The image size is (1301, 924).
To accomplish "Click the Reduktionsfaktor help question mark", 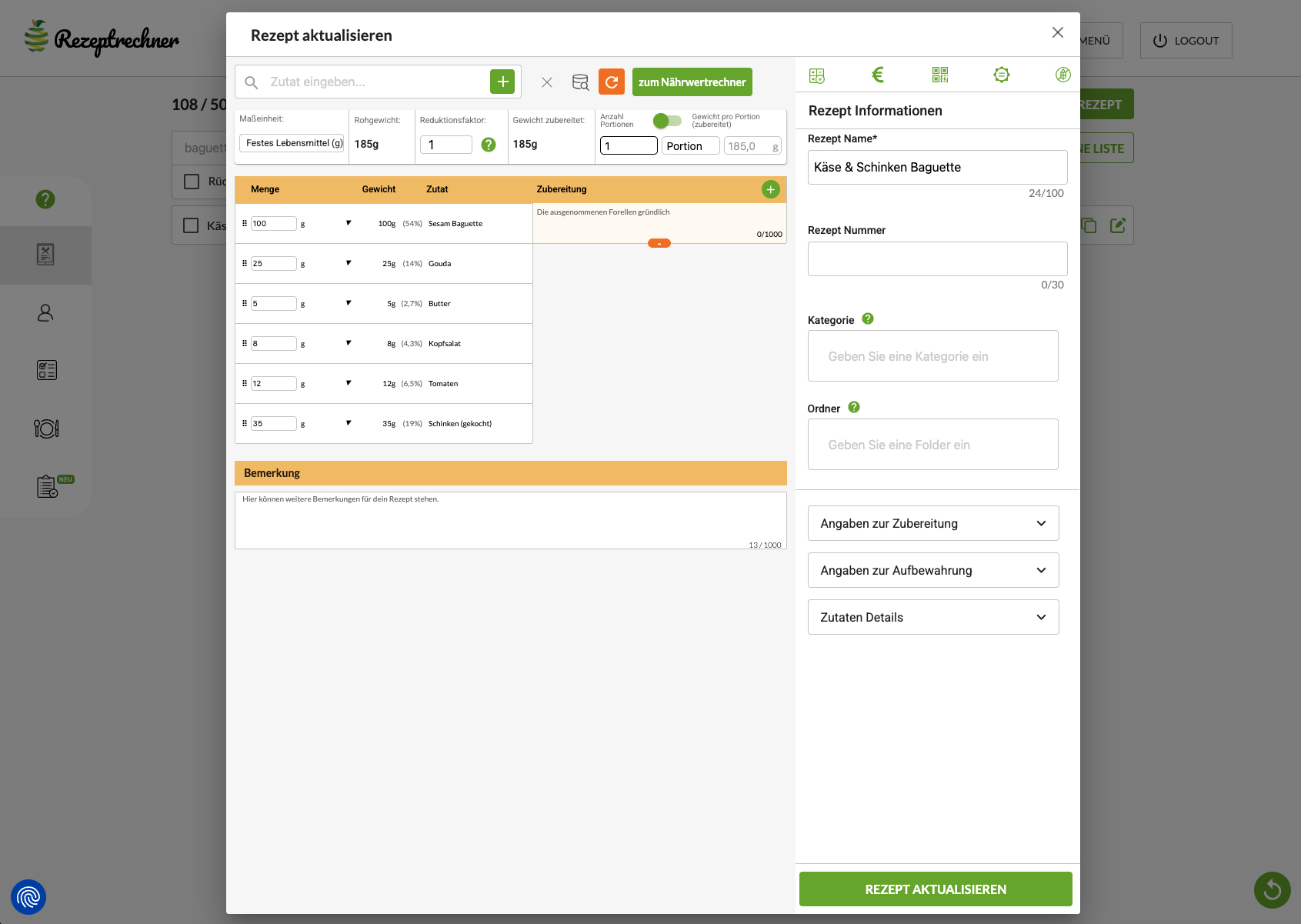I will (x=489, y=145).
